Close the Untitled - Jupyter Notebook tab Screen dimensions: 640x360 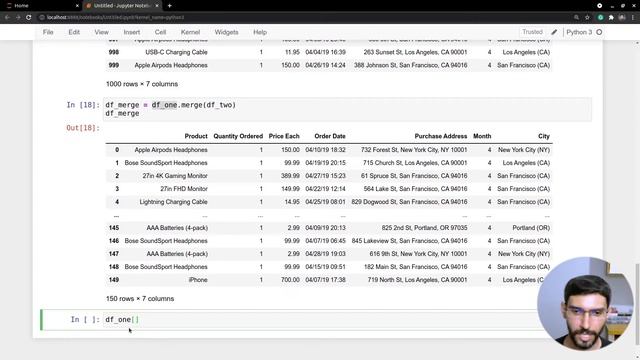tap(157, 6)
